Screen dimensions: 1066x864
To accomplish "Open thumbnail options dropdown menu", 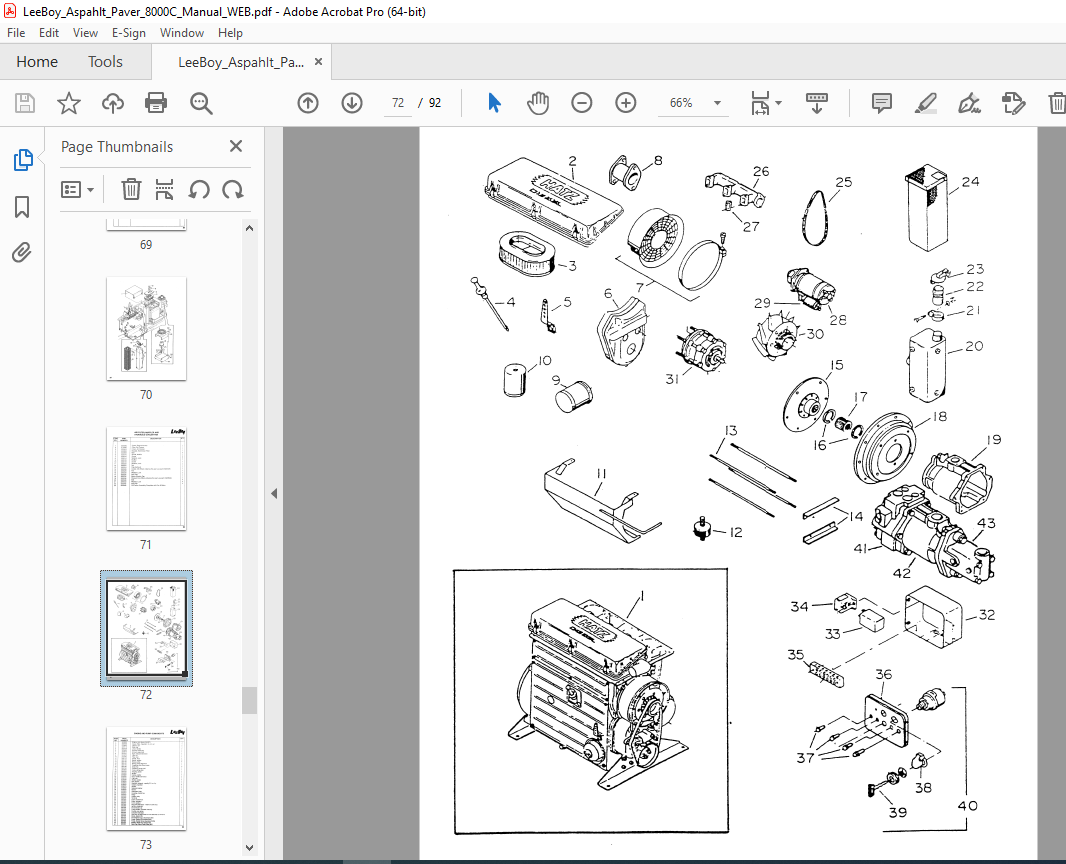I will click(x=78, y=190).
